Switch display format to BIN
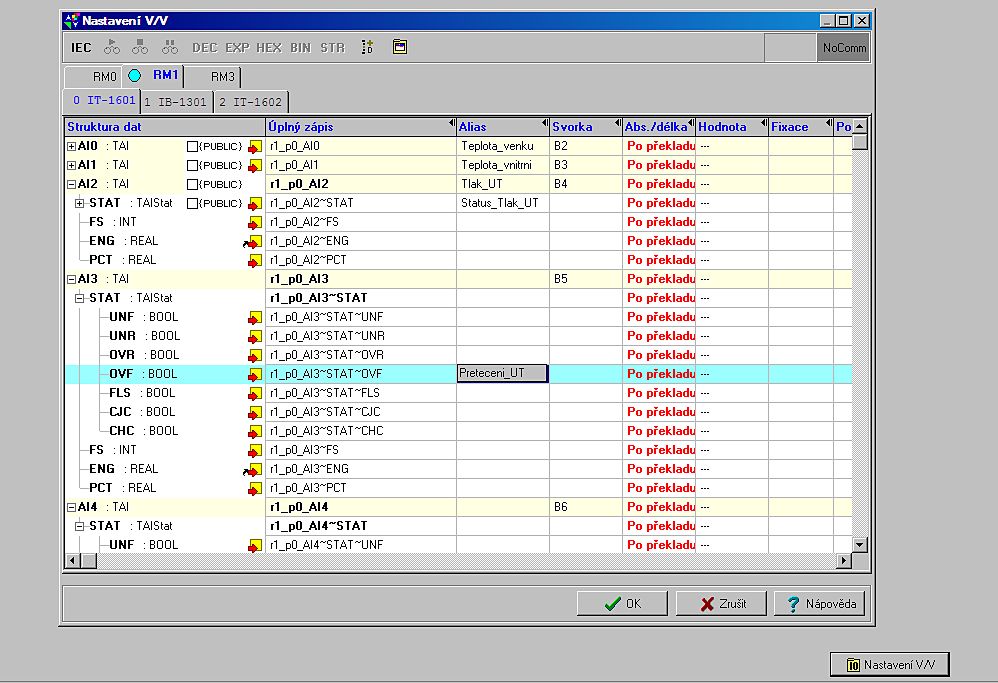 (300, 47)
